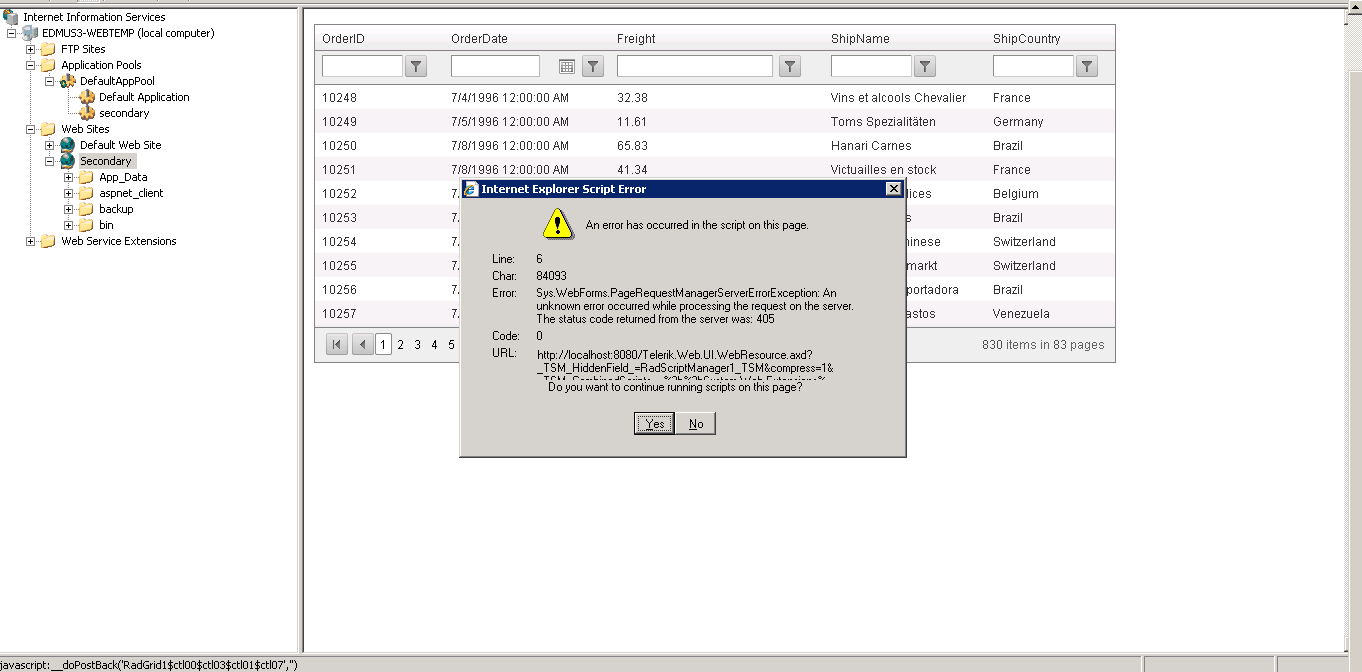The width and height of the screenshot is (1362, 672).
Task: Click the secondary application gear icon
Action: 86,113
